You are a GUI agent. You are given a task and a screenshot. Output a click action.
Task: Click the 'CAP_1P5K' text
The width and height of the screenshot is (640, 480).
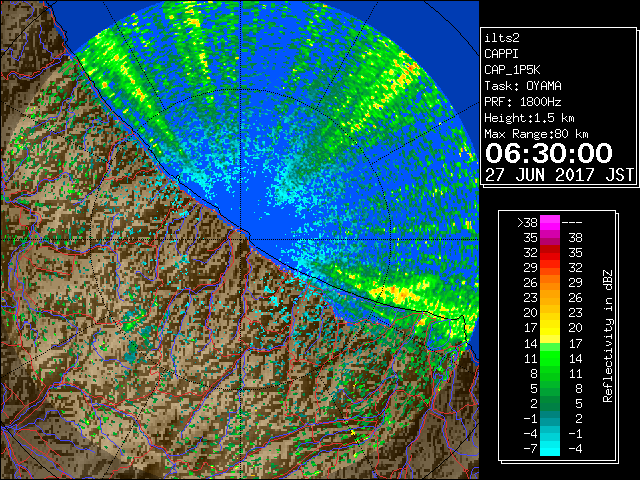(x=512, y=70)
